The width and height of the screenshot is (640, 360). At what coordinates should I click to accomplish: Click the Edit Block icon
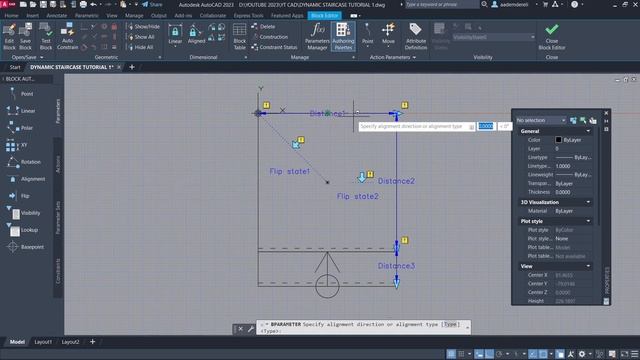(9, 36)
